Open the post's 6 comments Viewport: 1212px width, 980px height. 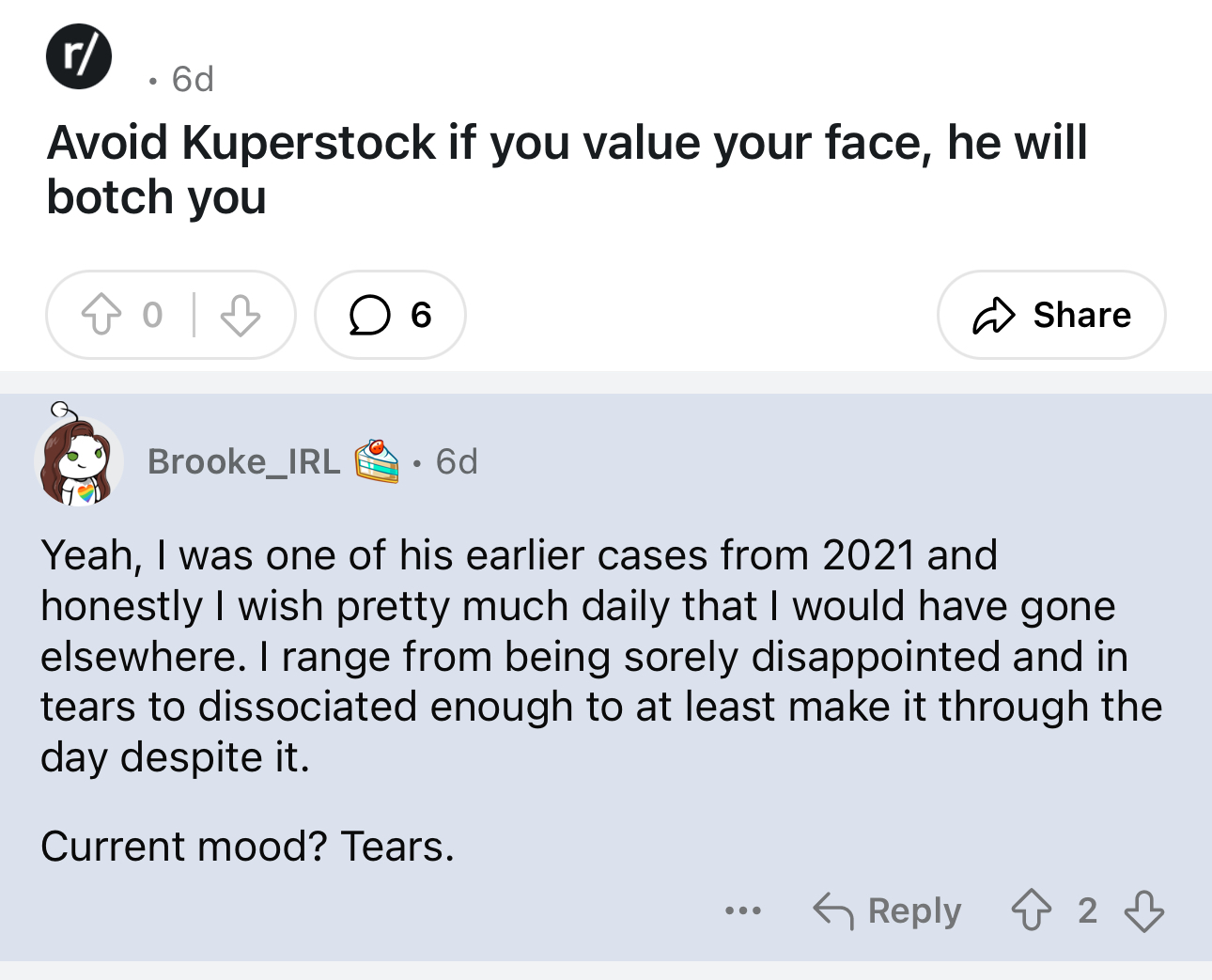(390, 315)
